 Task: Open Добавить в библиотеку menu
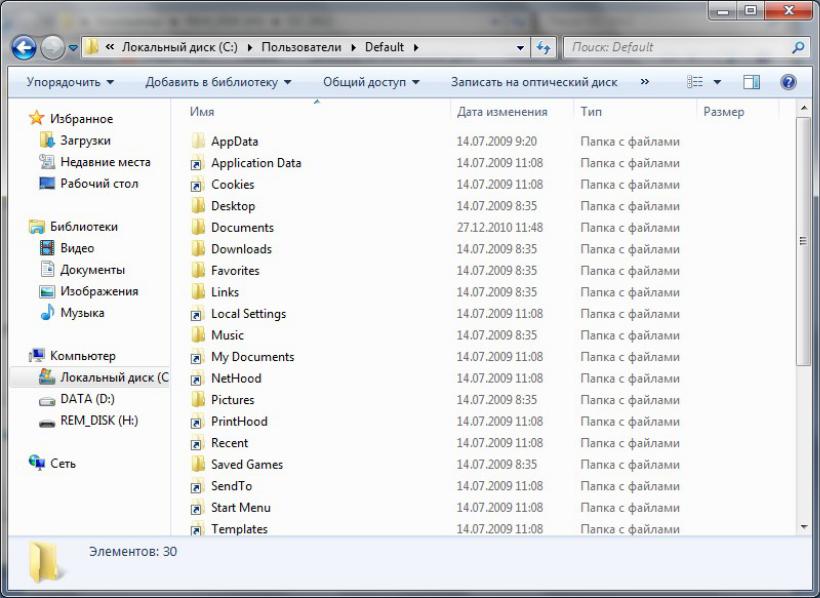[x=218, y=82]
